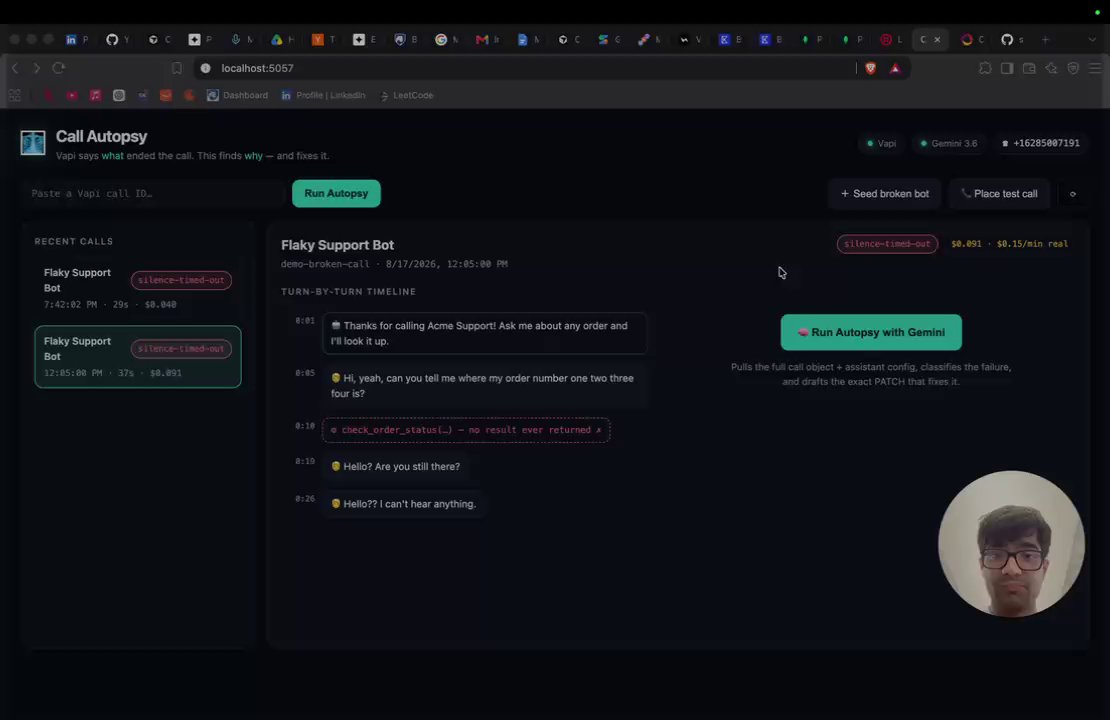The height and width of the screenshot is (720, 1110).
Task: Click Run Autopsy with Gemini button
Action: coord(871,332)
